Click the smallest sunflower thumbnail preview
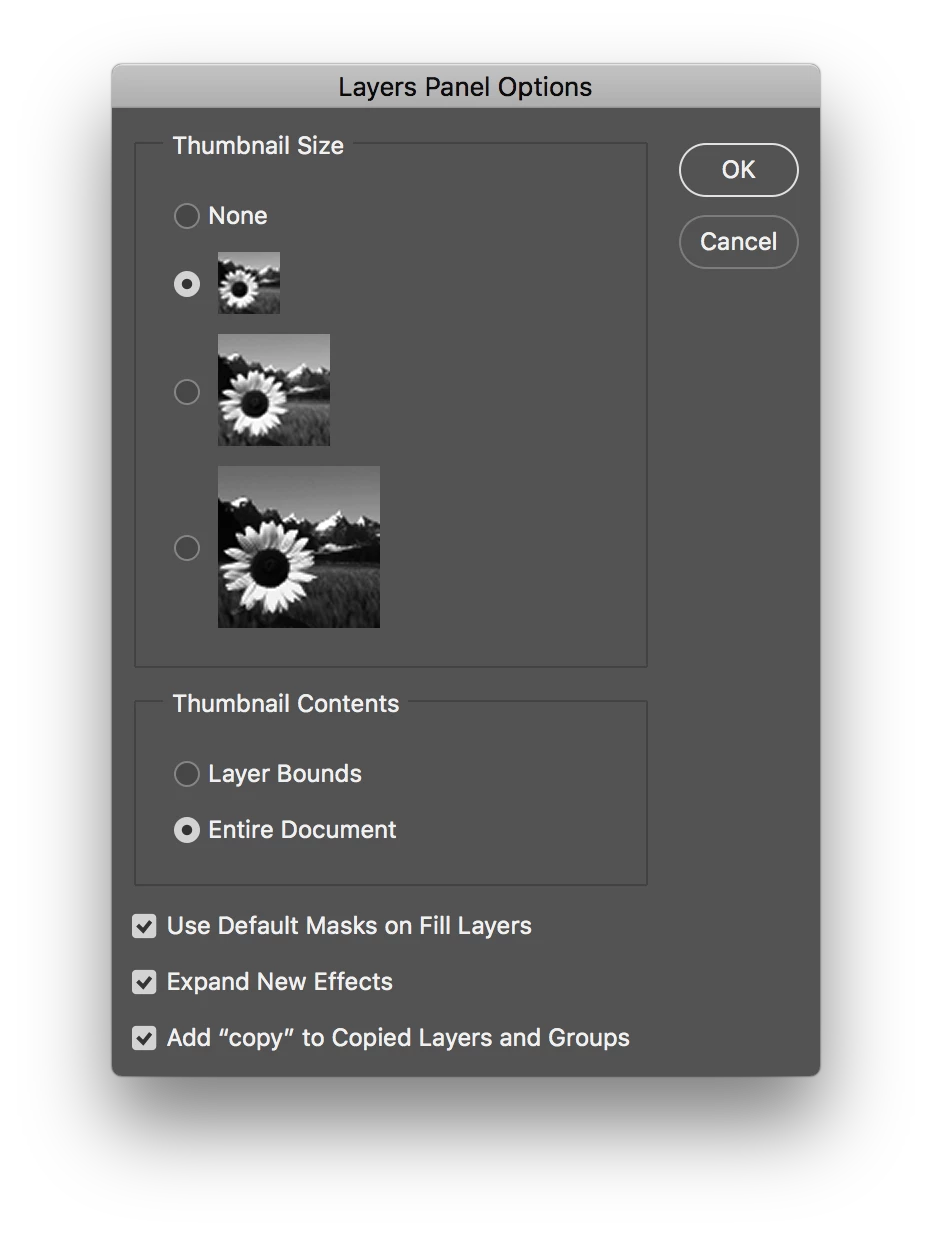Screen dimensions: 932x1236 click(249, 283)
